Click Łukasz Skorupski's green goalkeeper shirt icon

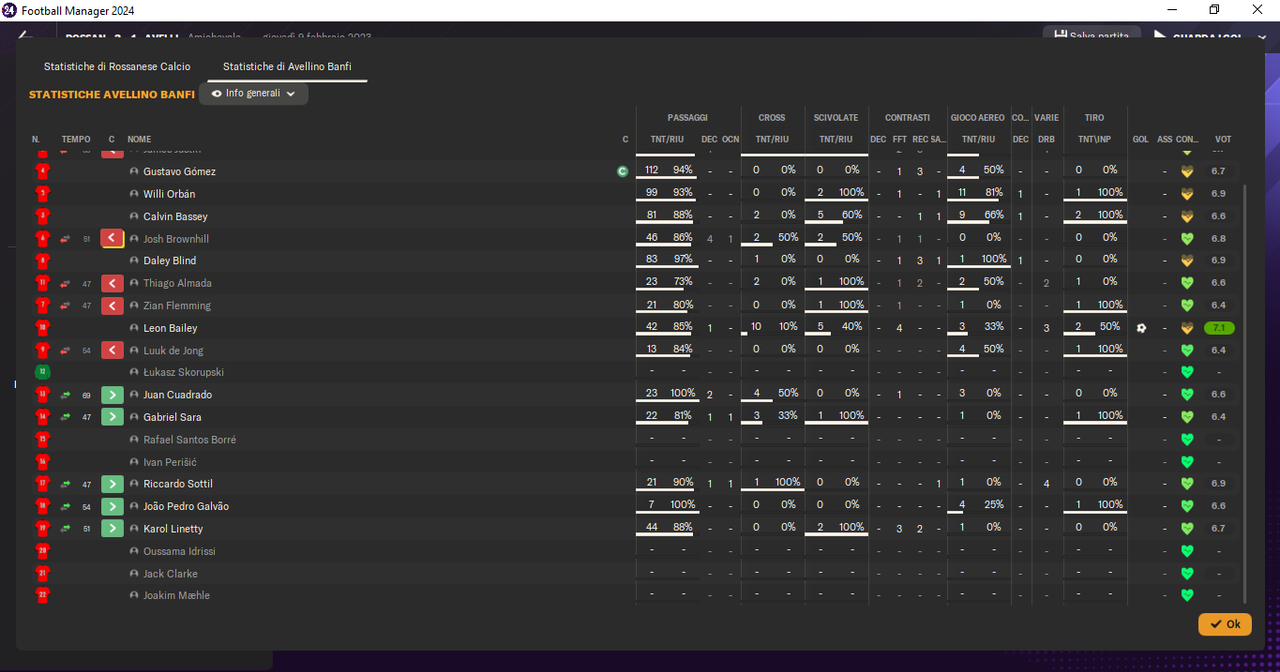pyautogui.click(x=42, y=372)
